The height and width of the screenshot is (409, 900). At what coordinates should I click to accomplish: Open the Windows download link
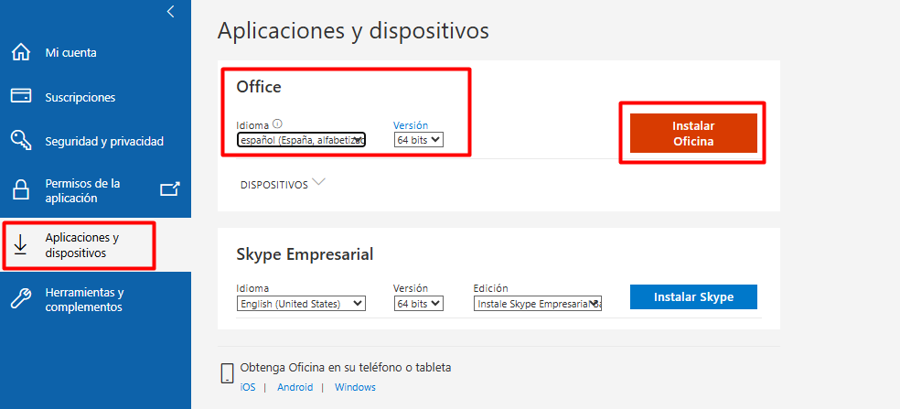pos(355,387)
